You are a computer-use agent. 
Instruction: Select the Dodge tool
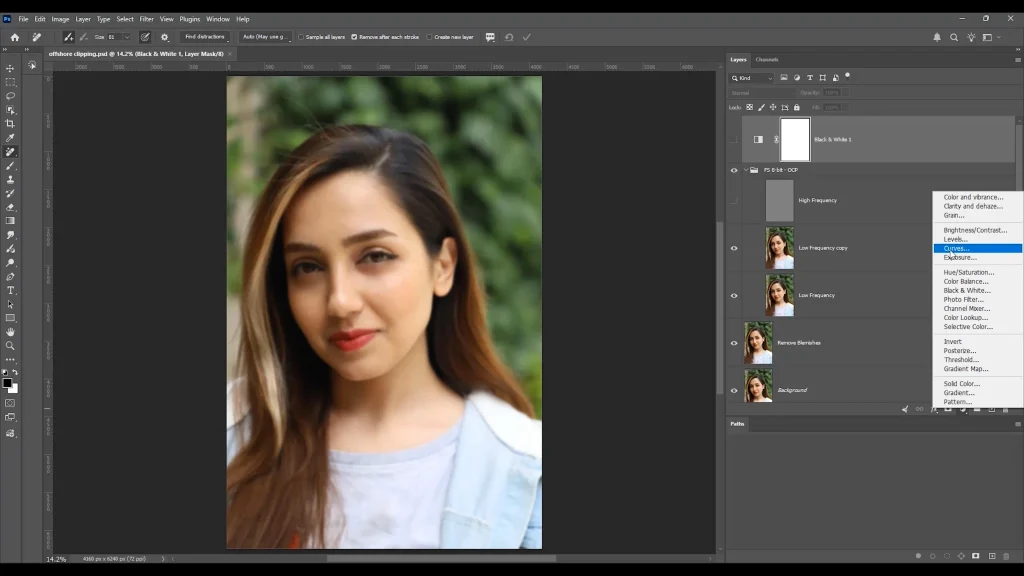coord(10,263)
